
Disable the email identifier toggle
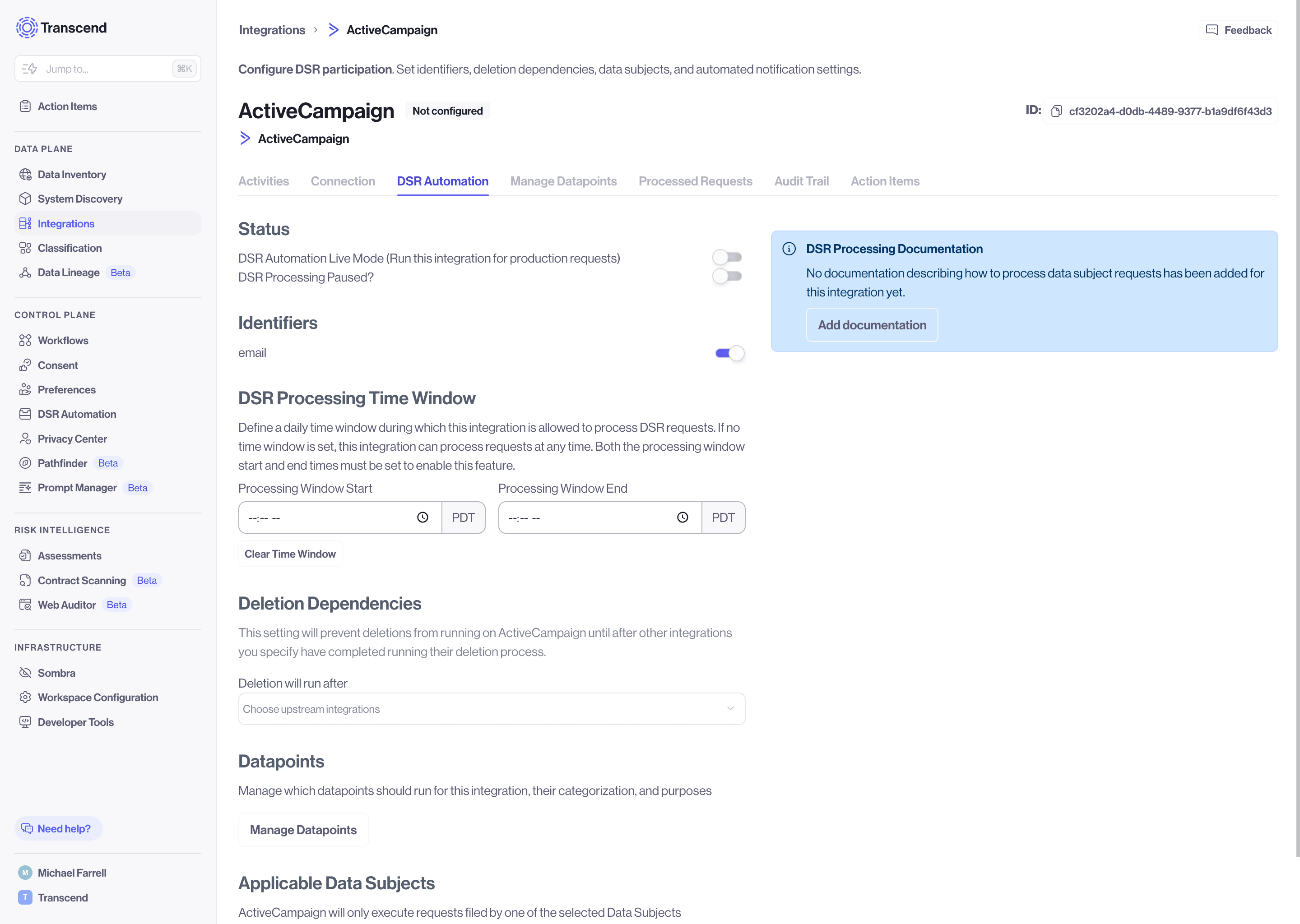coord(730,353)
